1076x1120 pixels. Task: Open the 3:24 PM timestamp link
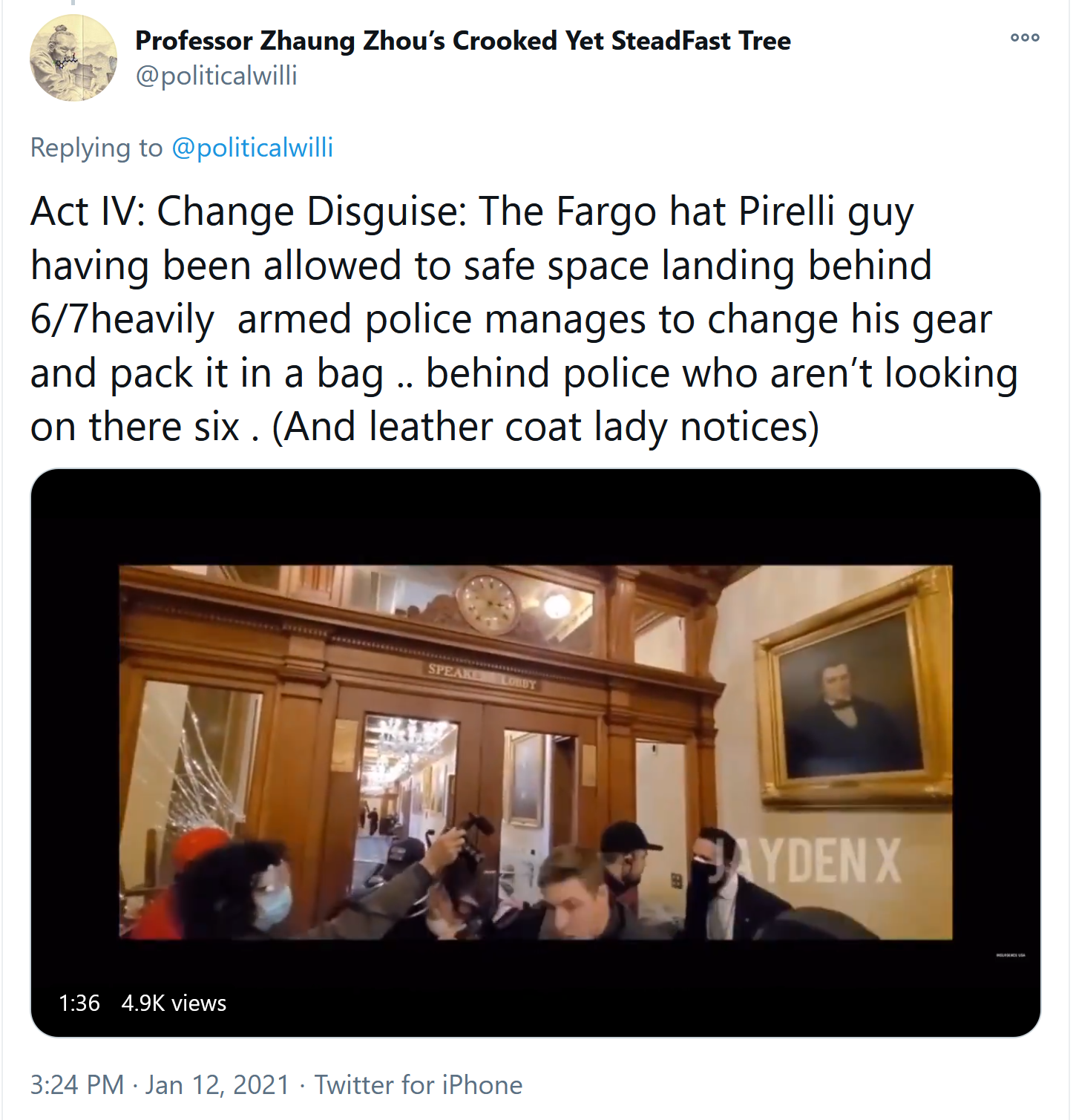click(x=77, y=1084)
